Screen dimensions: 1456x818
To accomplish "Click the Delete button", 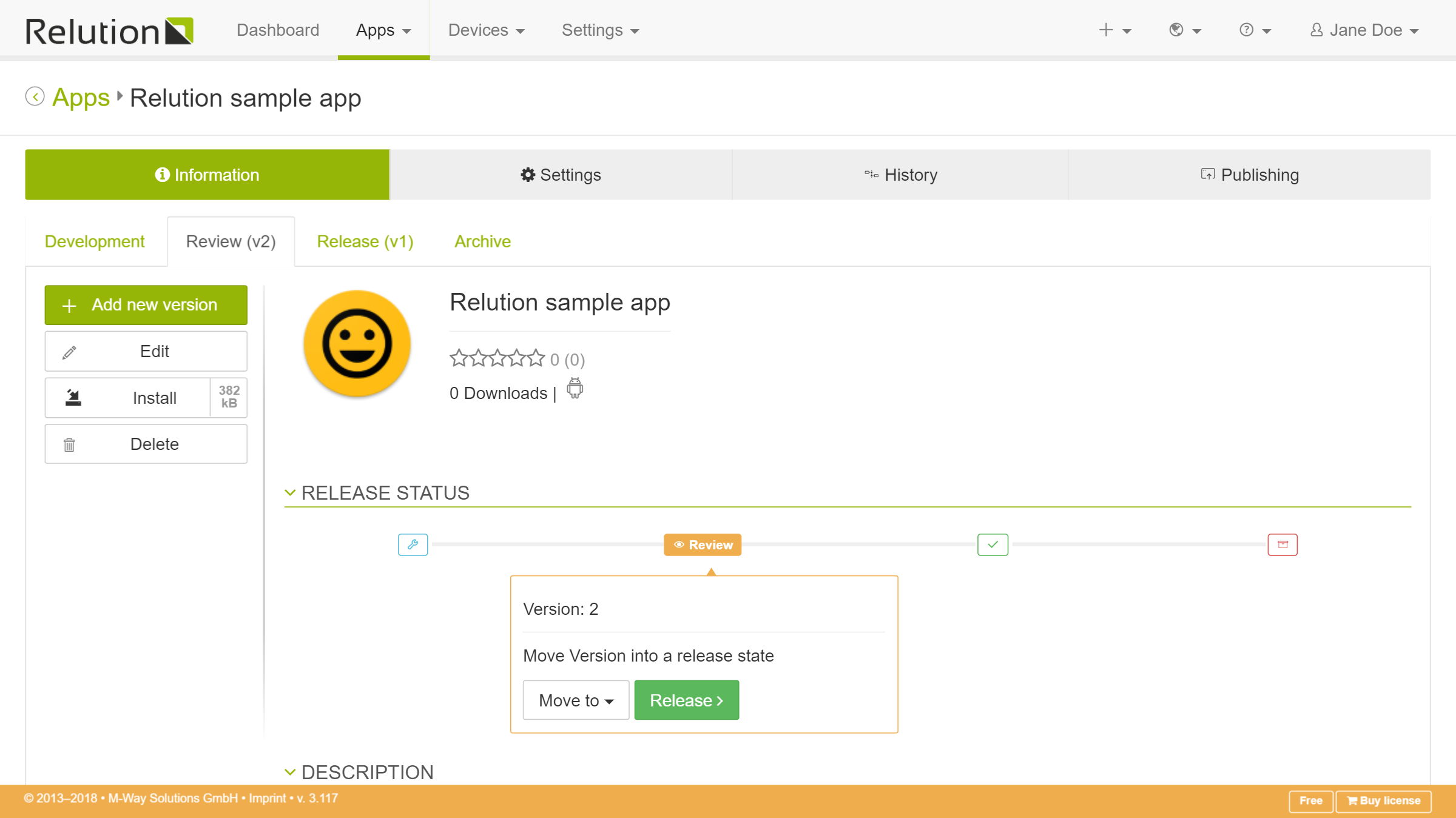I will [x=146, y=444].
